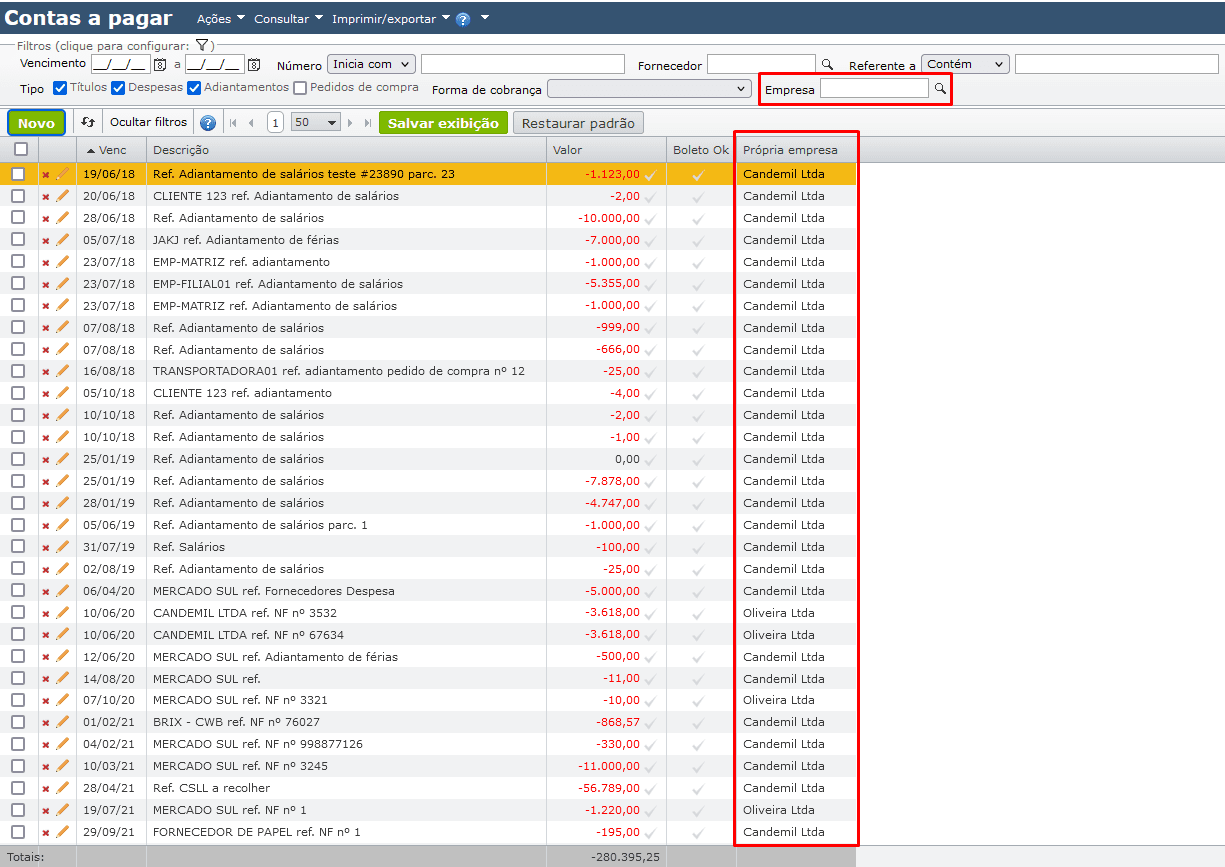Delete the TRANSPORTADORA01 entry
The image size is (1225, 867).
[x=45, y=372]
